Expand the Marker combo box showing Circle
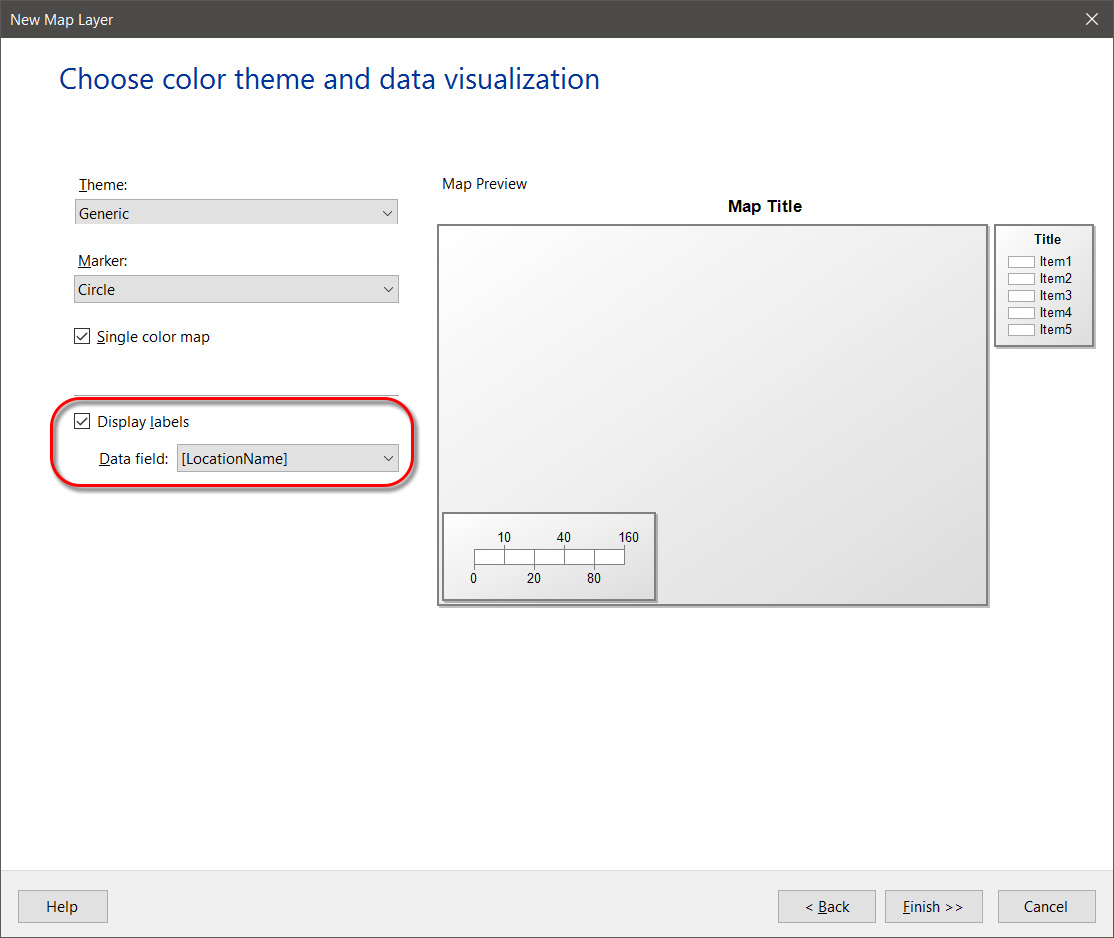1114x938 pixels. coord(236,290)
